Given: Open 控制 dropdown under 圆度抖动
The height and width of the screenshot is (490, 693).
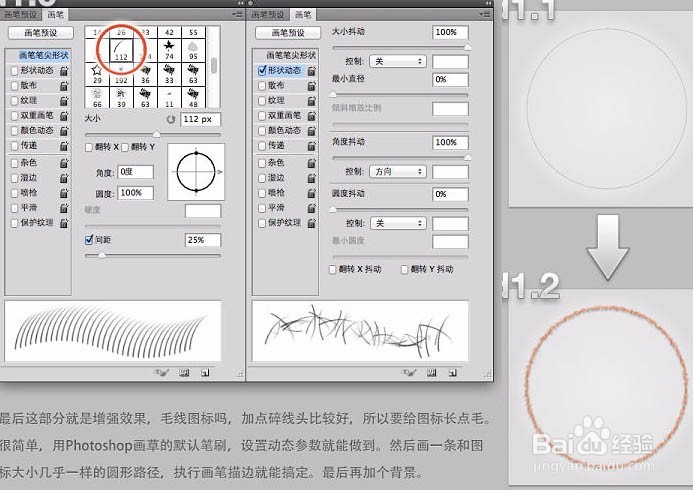Looking at the screenshot, I should (x=398, y=223).
